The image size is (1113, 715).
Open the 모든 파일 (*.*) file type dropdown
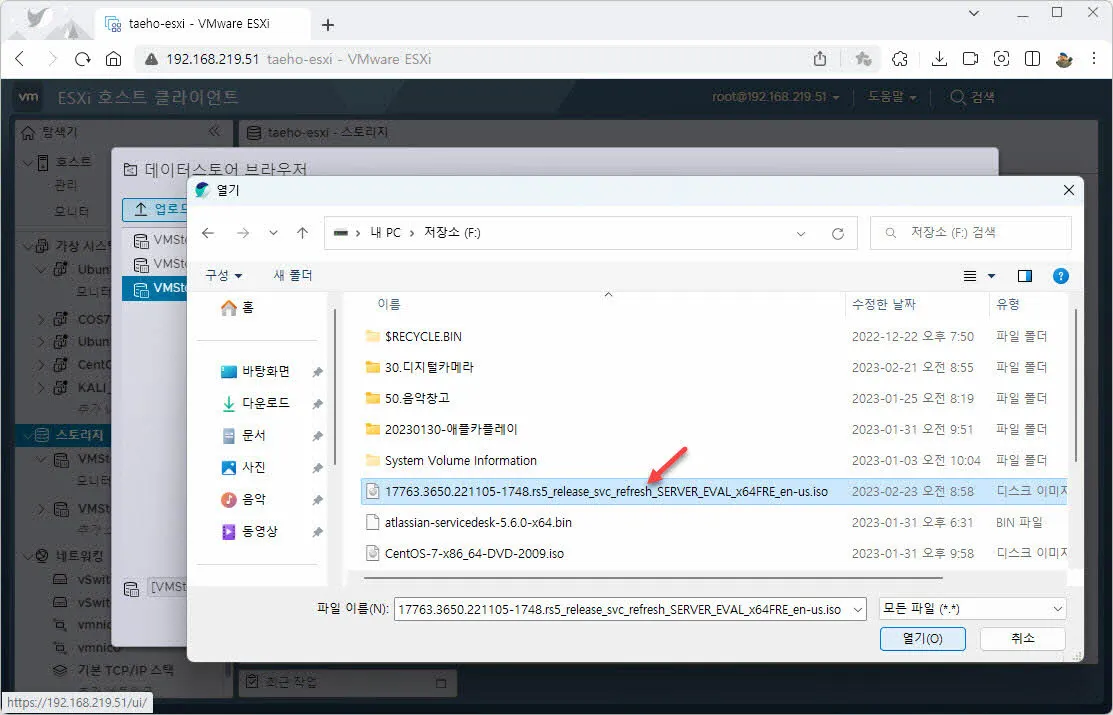(x=970, y=608)
